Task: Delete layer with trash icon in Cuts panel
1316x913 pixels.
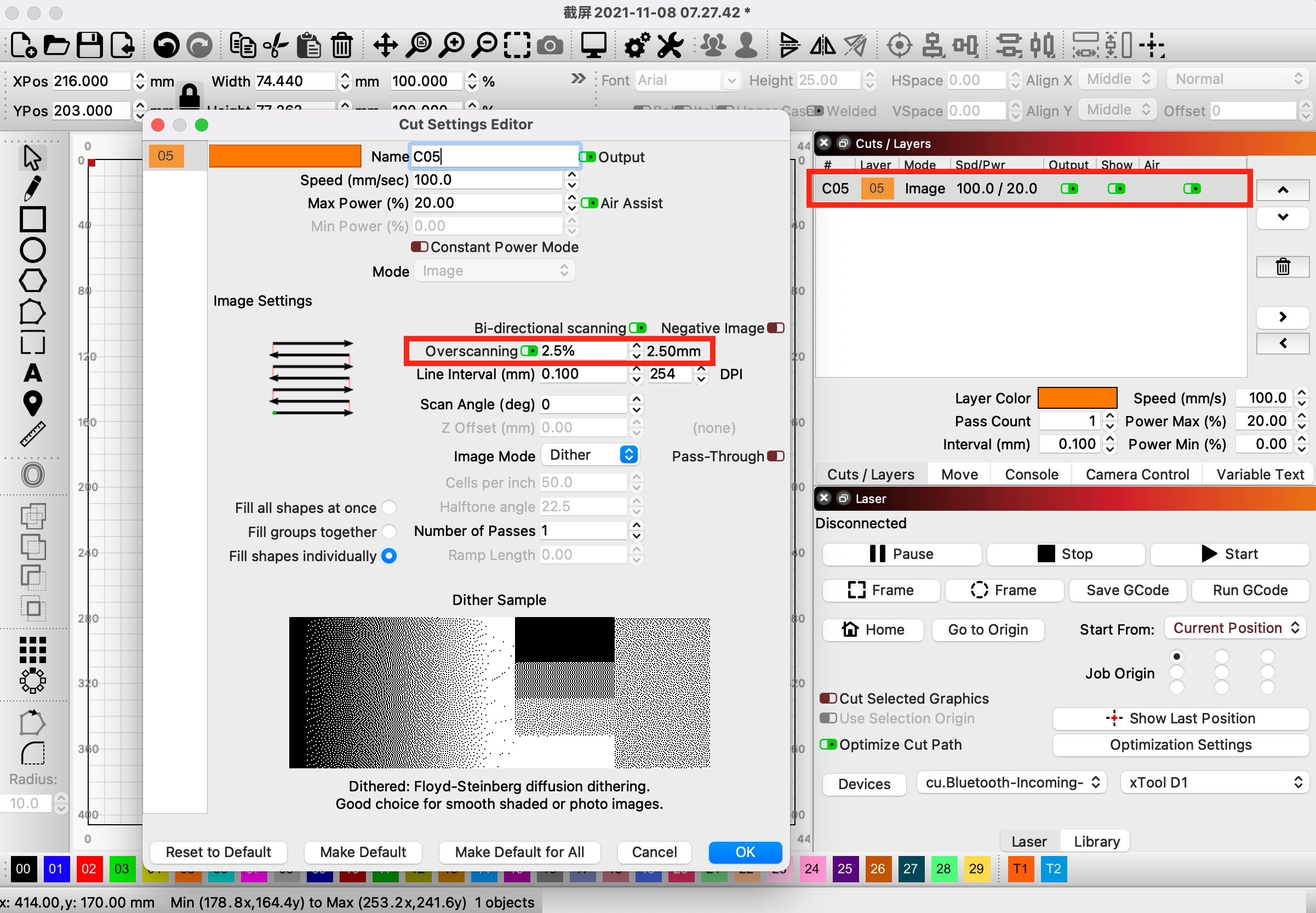Action: coord(1282,266)
